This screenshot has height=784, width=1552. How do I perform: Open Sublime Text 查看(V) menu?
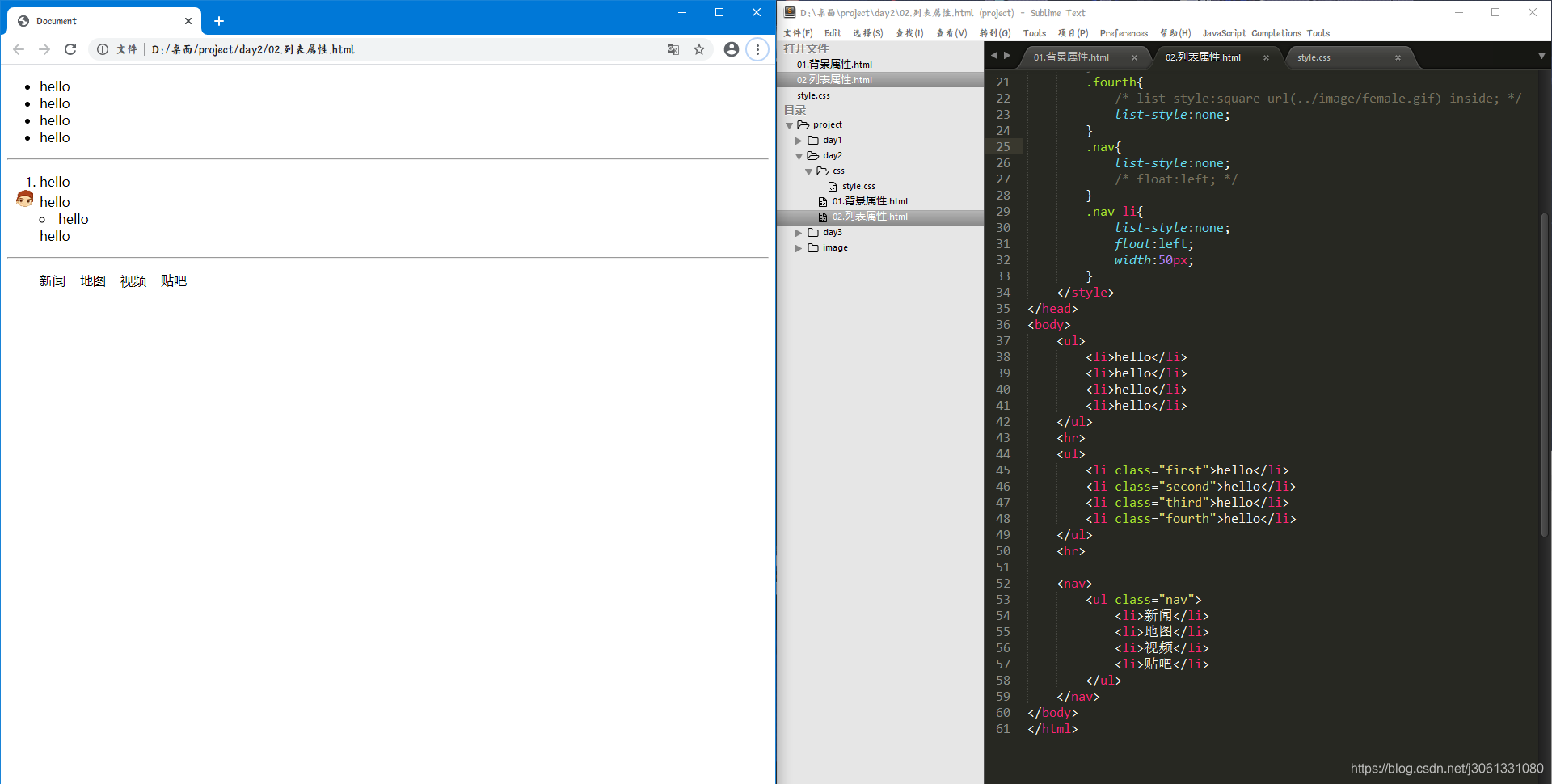tap(951, 33)
